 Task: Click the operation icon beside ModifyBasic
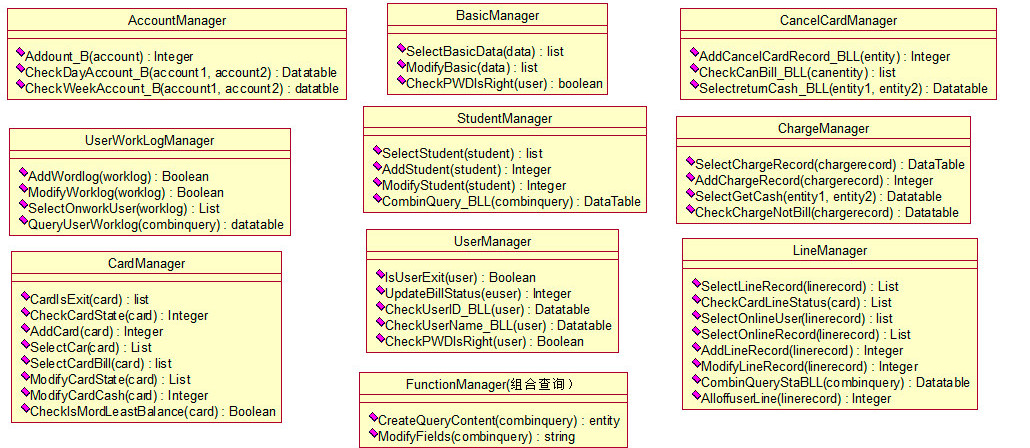pos(401,66)
